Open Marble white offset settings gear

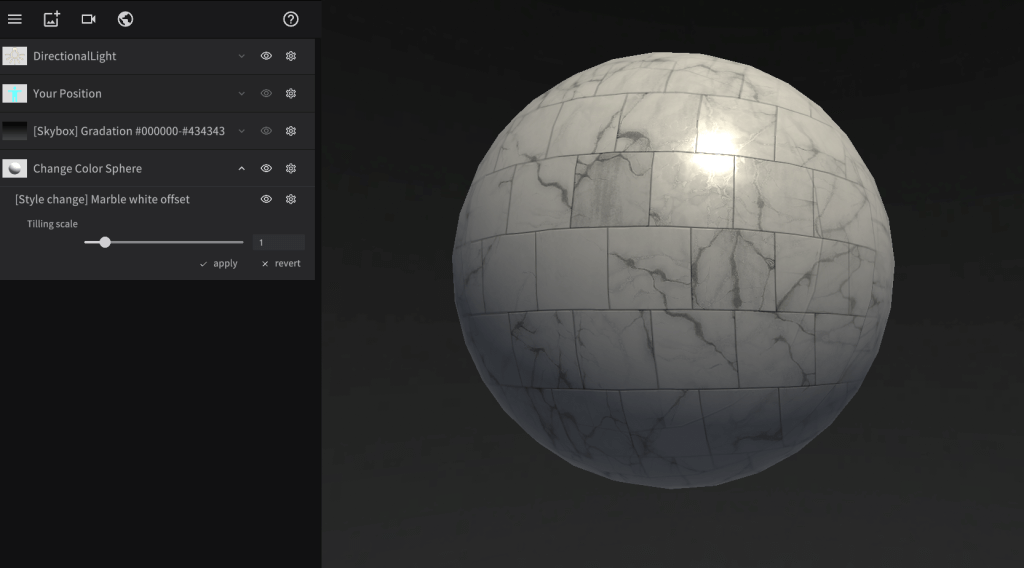click(x=291, y=199)
